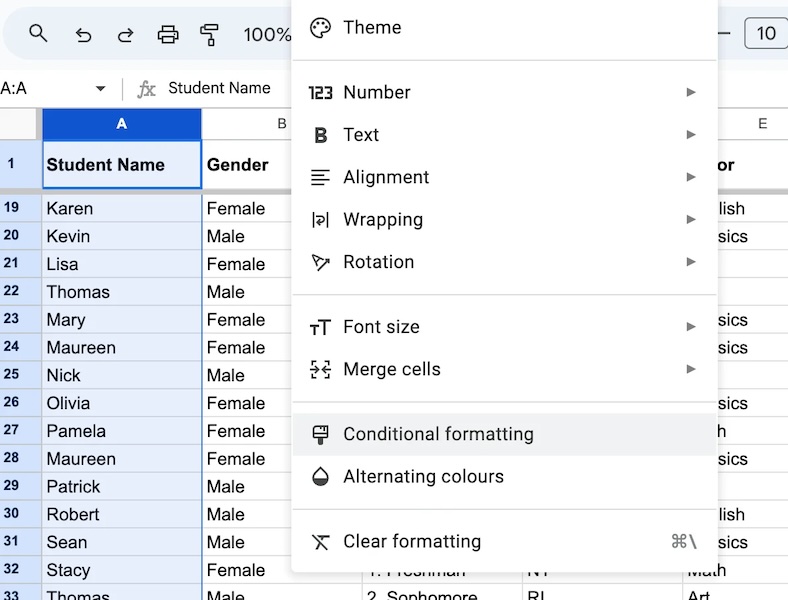The image size is (788, 600).
Task: Select the cell containing Patrick
Action: click(x=122, y=486)
